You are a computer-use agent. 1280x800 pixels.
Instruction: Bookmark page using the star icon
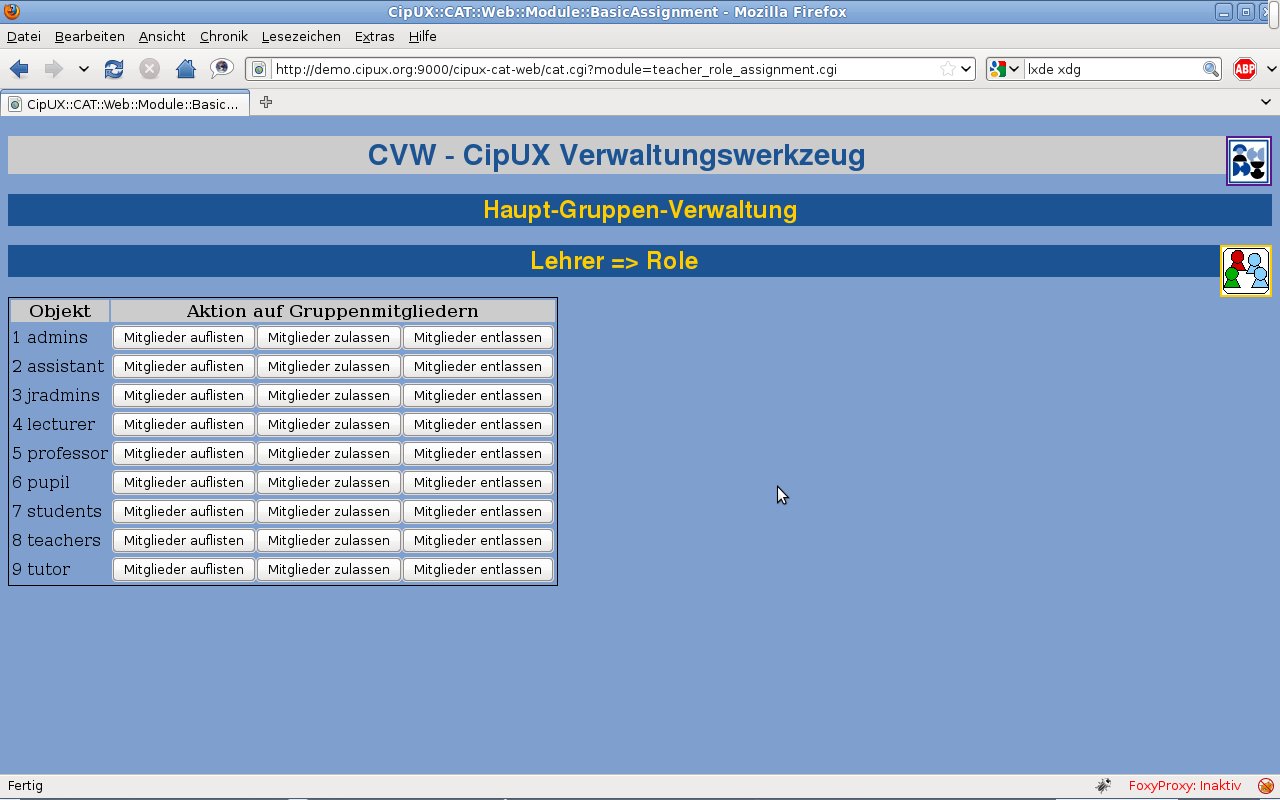[947, 69]
